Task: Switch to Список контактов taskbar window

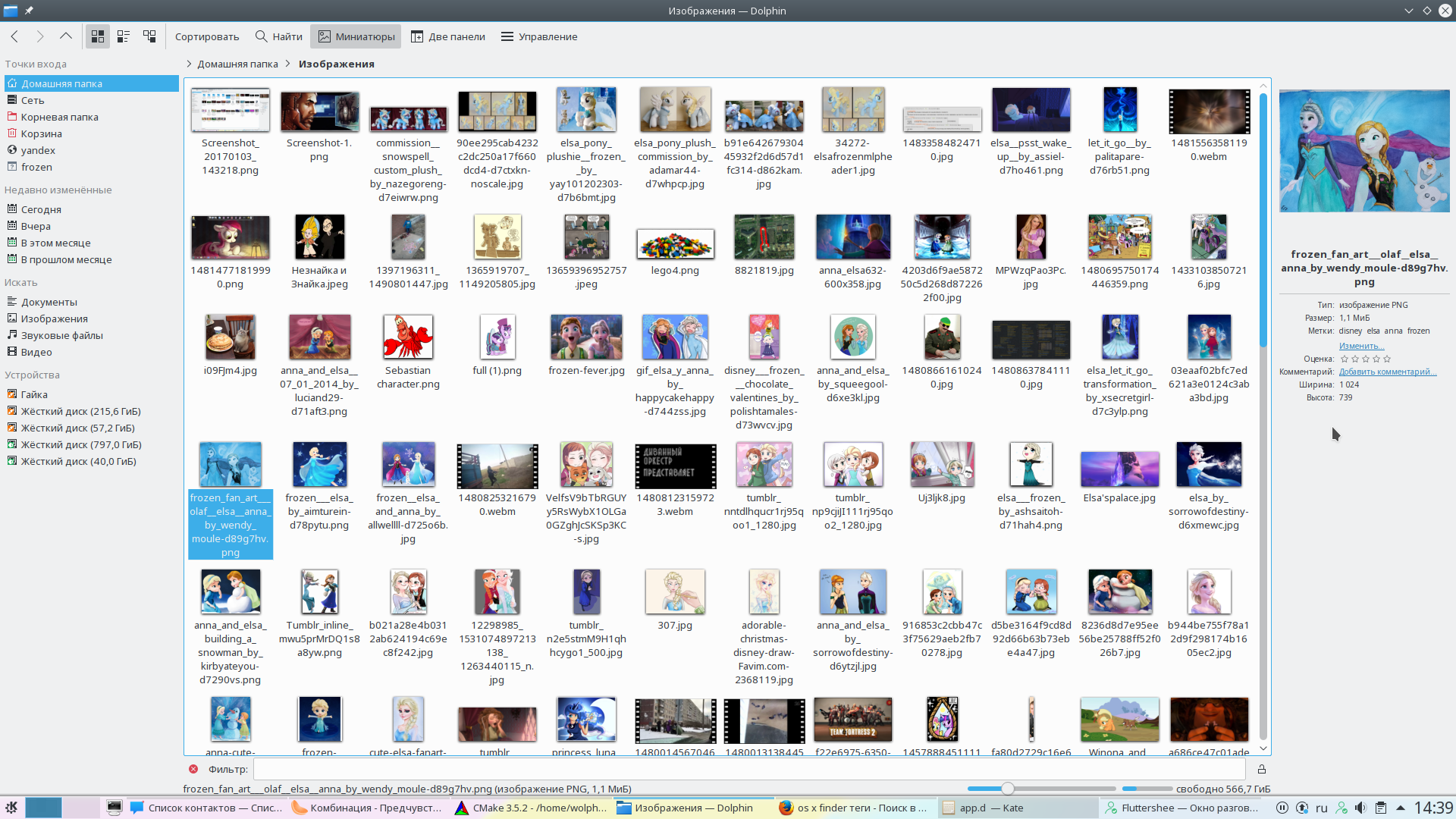Action: pos(206,808)
